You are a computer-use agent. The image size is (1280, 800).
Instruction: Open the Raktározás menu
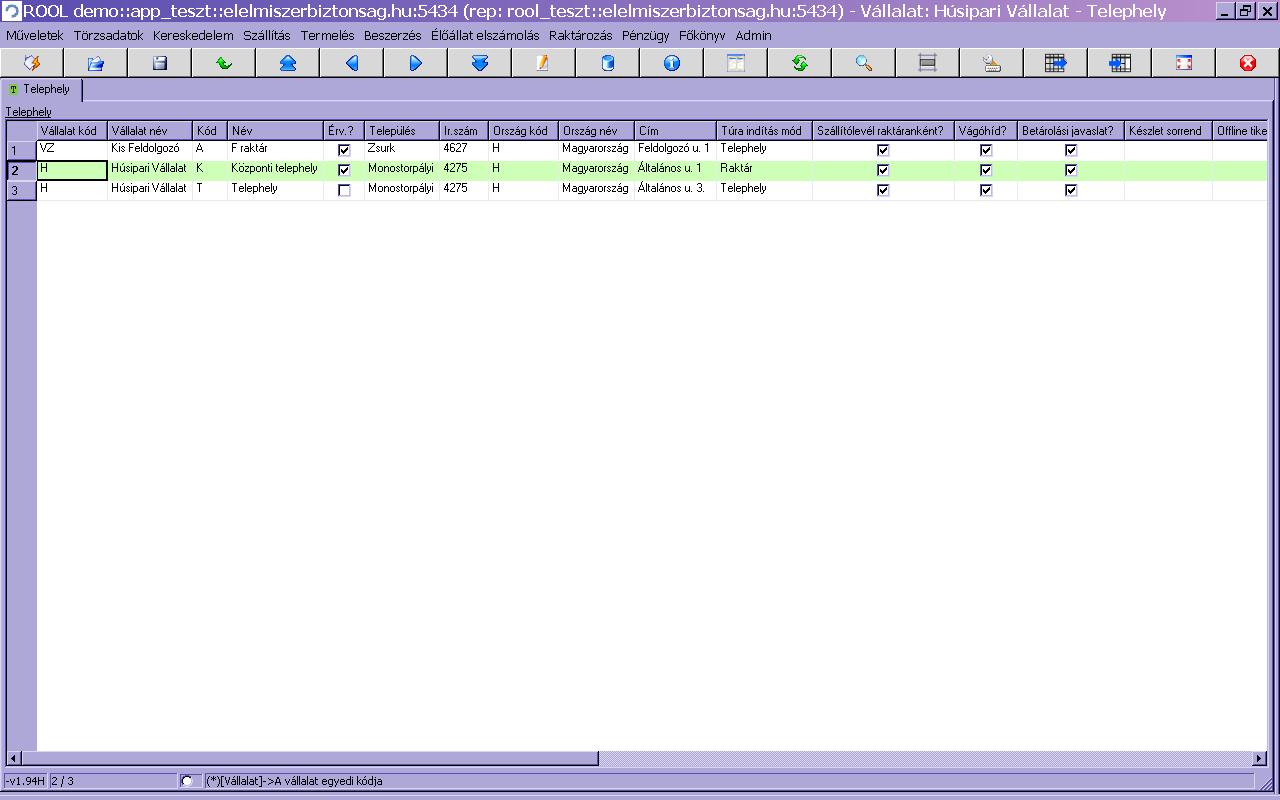[580, 35]
